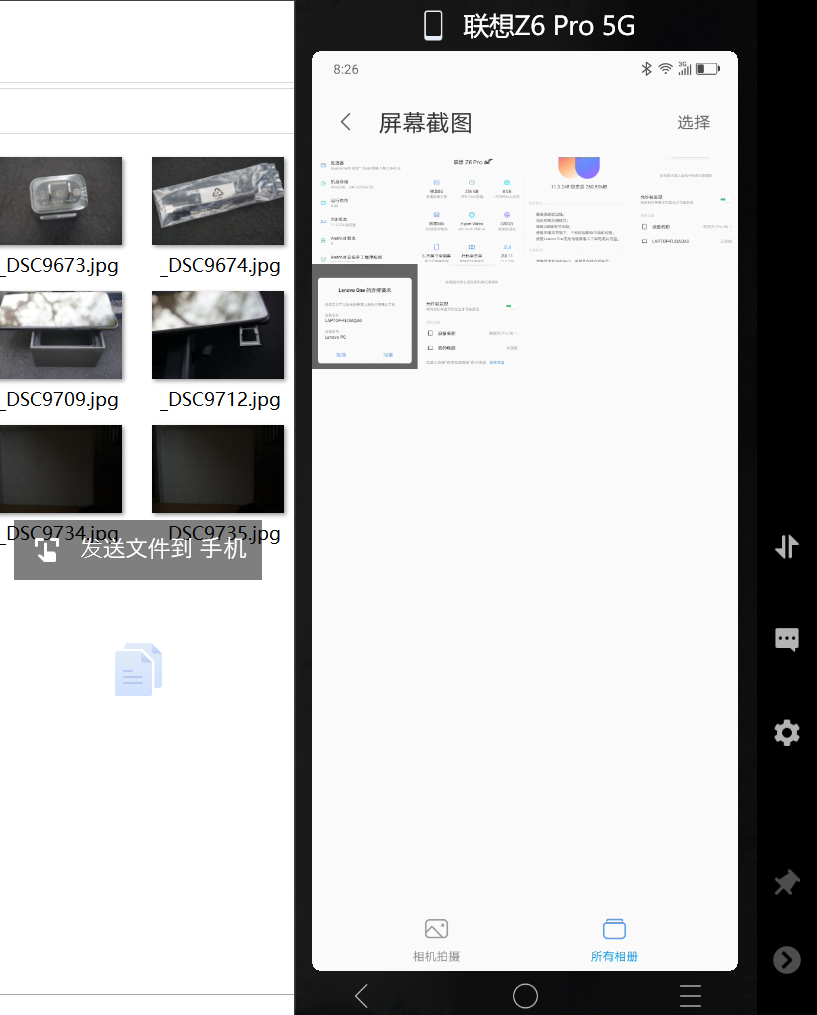Tap the 8:26 clock in status bar
This screenshot has height=1015, width=817.
[346, 69]
